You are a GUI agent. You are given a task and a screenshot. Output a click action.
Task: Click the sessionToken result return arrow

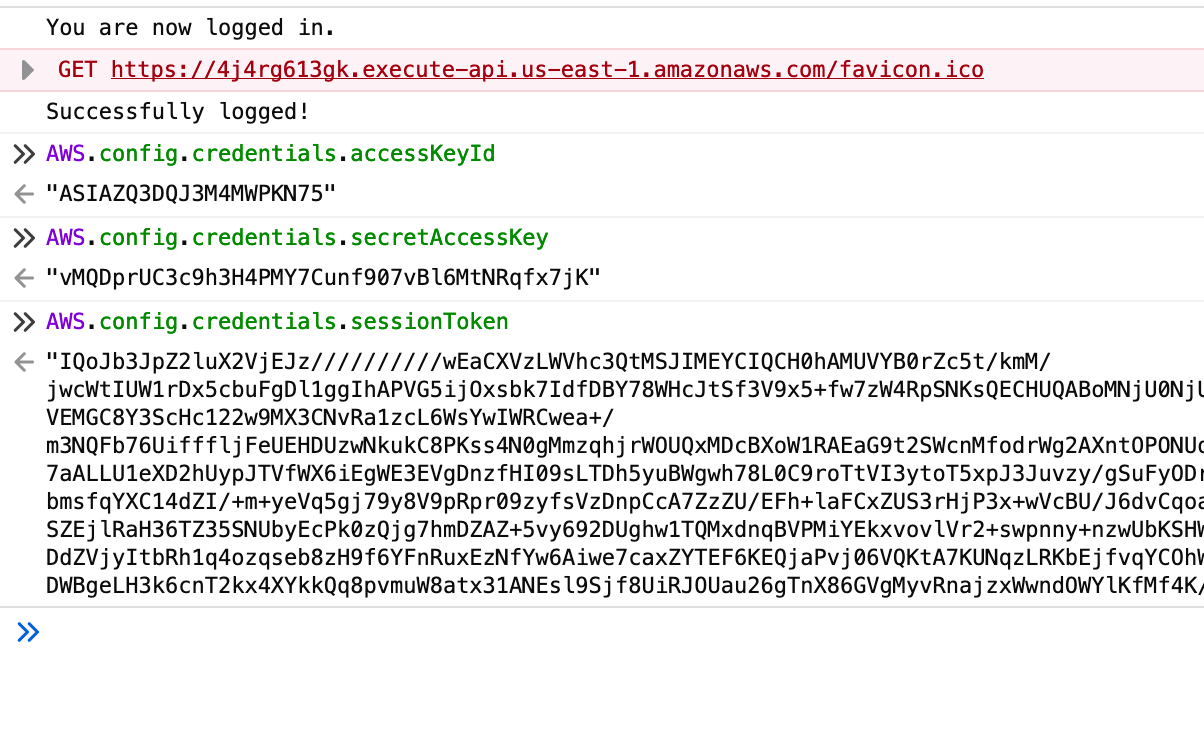(x=24, y=362)
